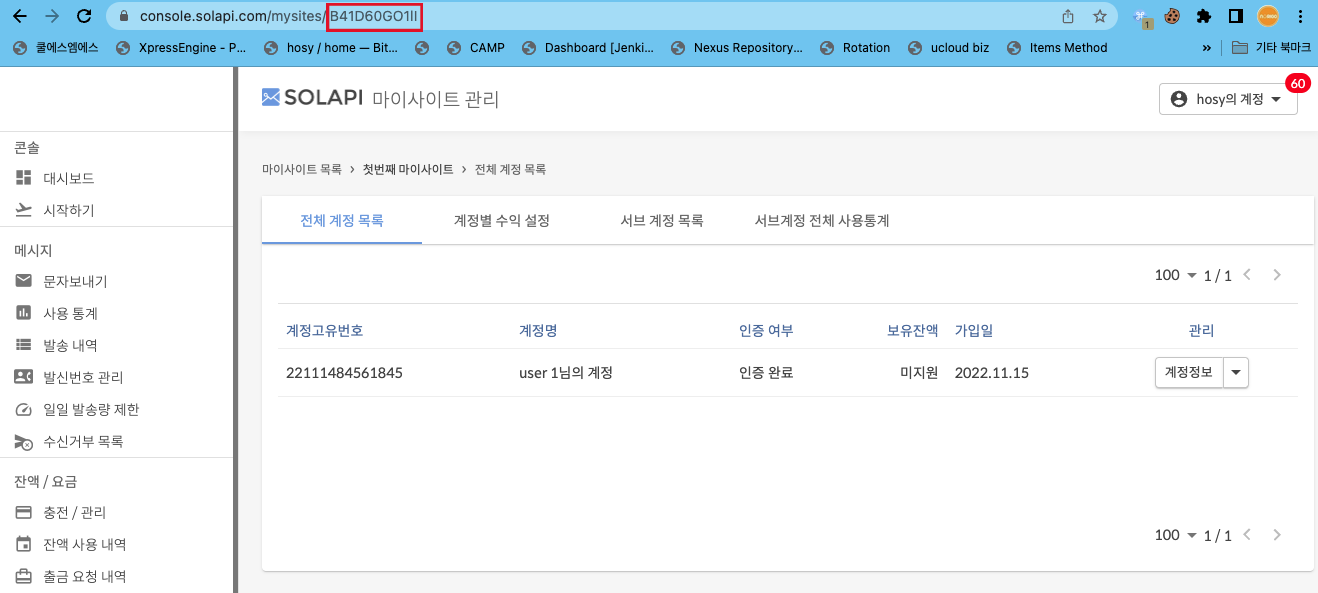Viewport: 1318px width, 593px height.
Task: Open 사용 통계 chart icon
Action: click(x=24, y=313)
